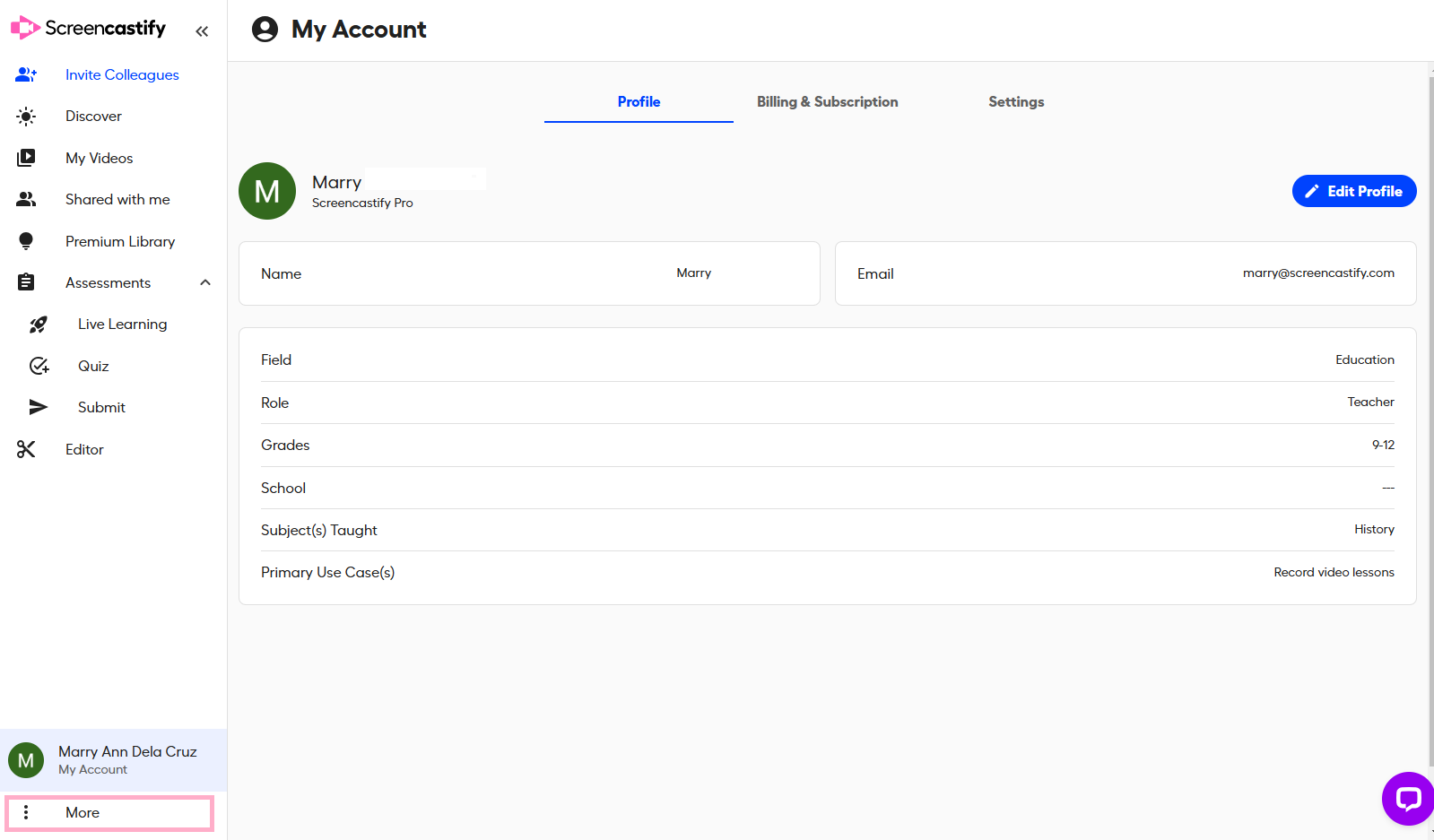Click the Primary Use Case(s) label
Screen dimensions: 1434x840
[x=327, y=572]
